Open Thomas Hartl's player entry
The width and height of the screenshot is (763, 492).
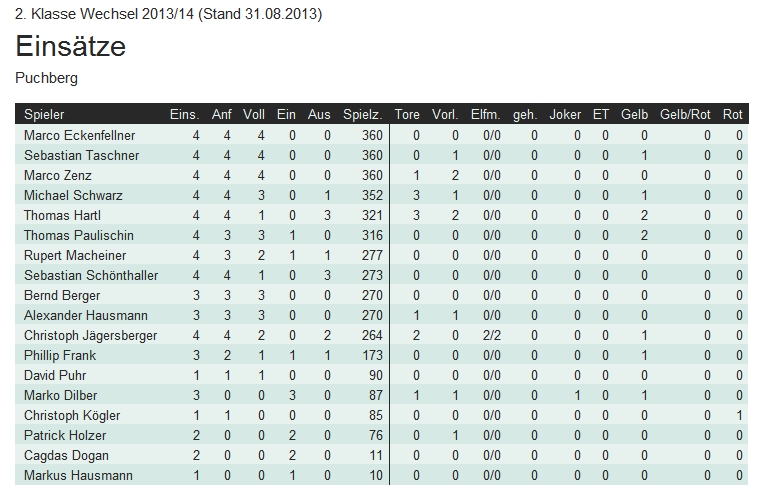click(62, 215)
